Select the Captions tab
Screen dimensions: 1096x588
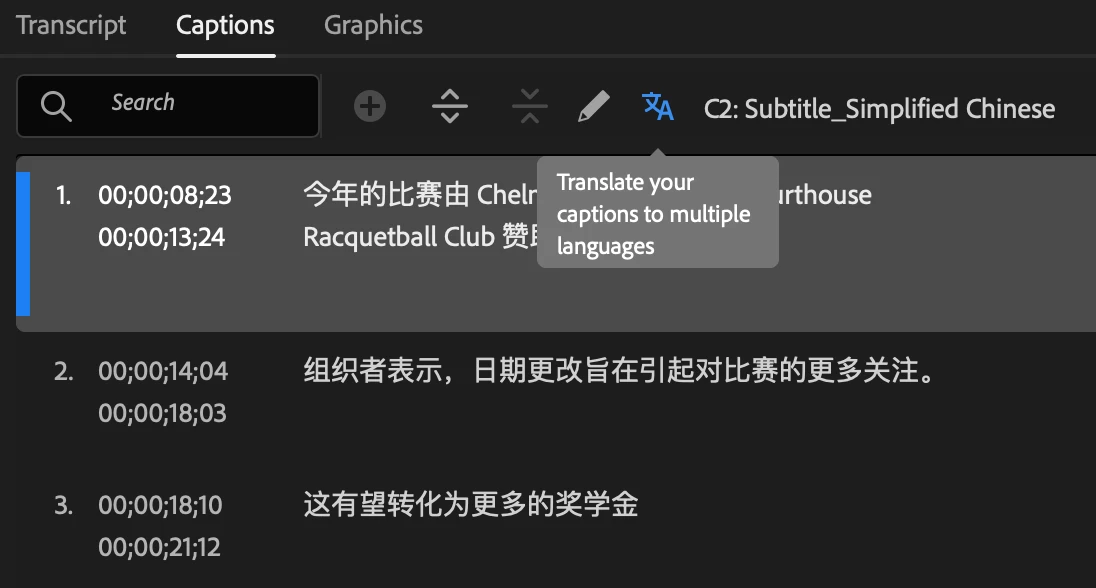[x=225, y=25]
